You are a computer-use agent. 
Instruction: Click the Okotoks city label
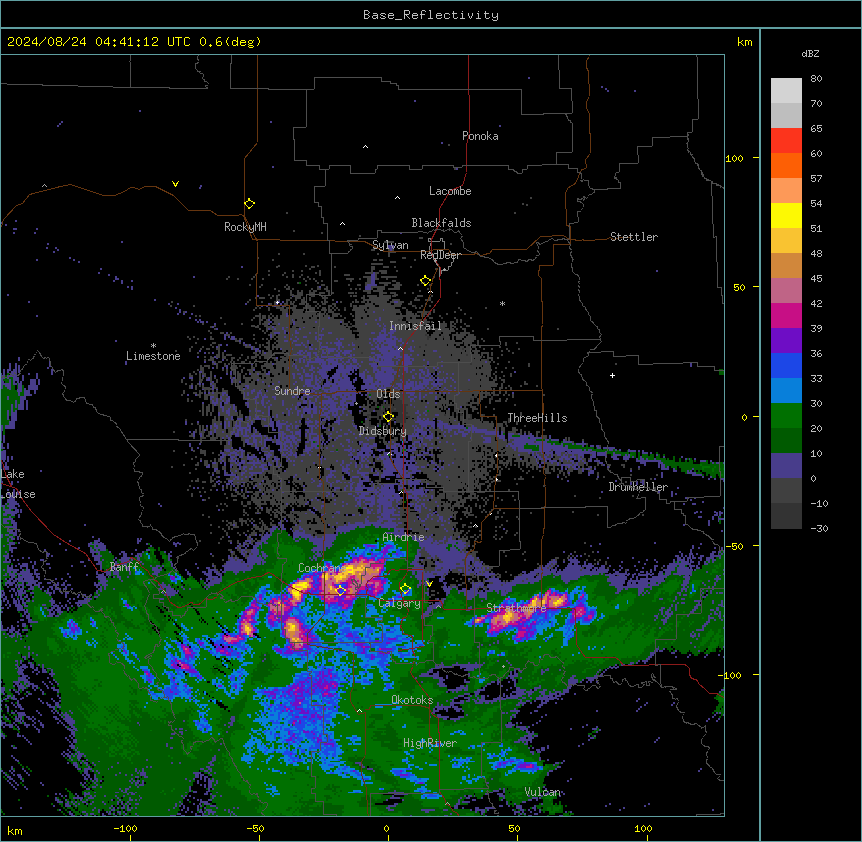pyautogui.click(x=412, y=700)
